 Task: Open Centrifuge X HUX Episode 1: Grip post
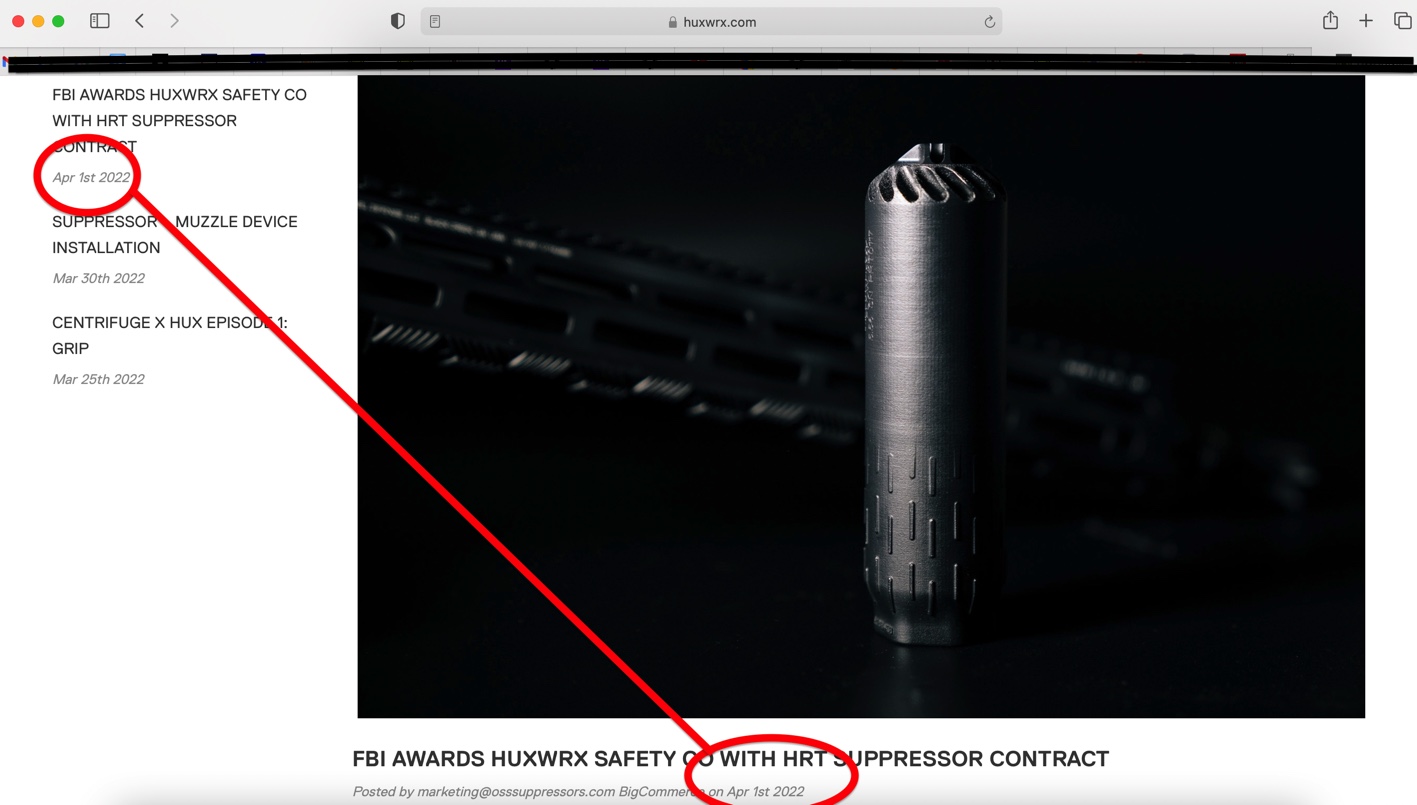click(170, 335)
